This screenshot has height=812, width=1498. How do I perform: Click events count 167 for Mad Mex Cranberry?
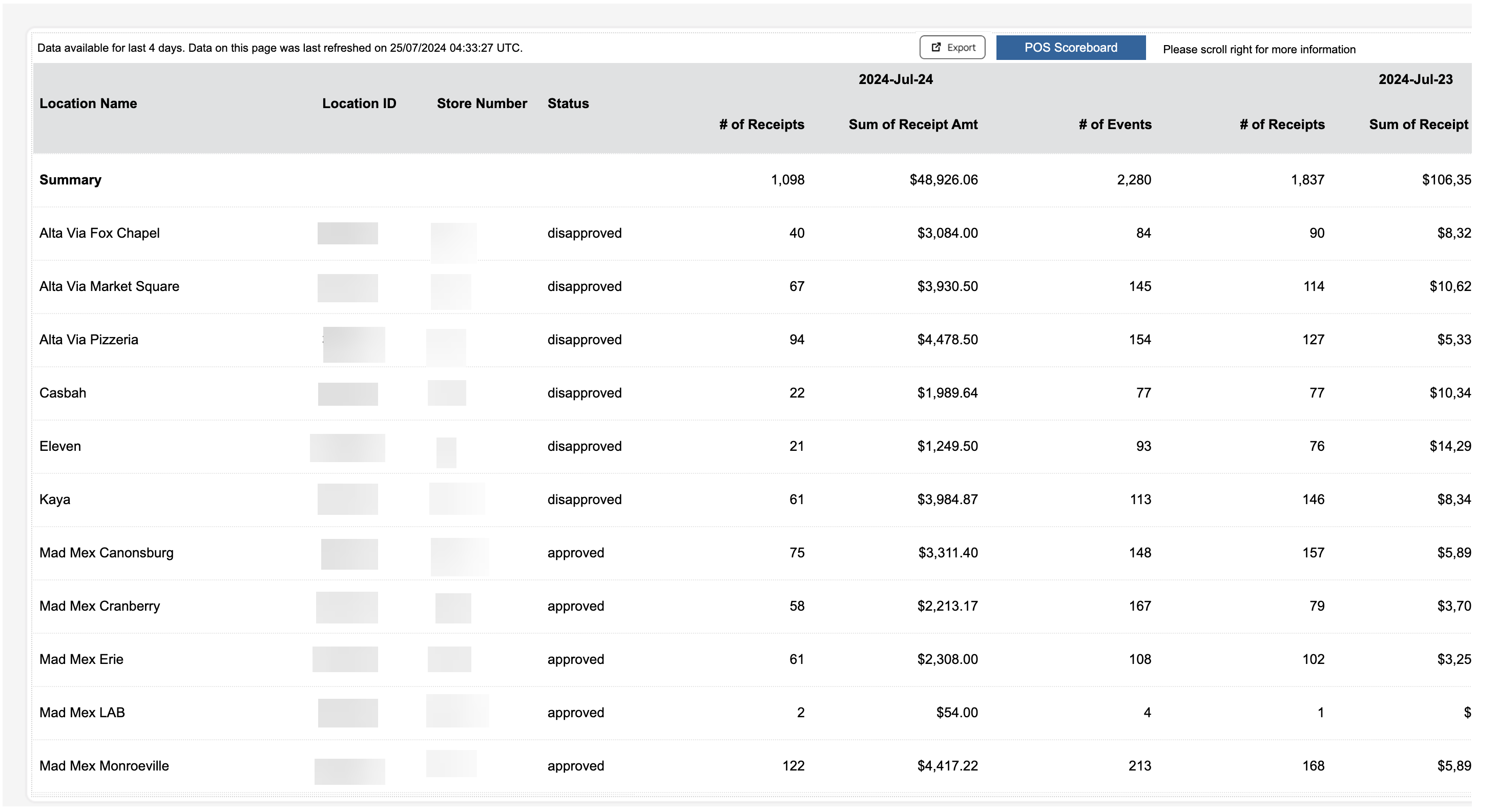(1140, 606)
